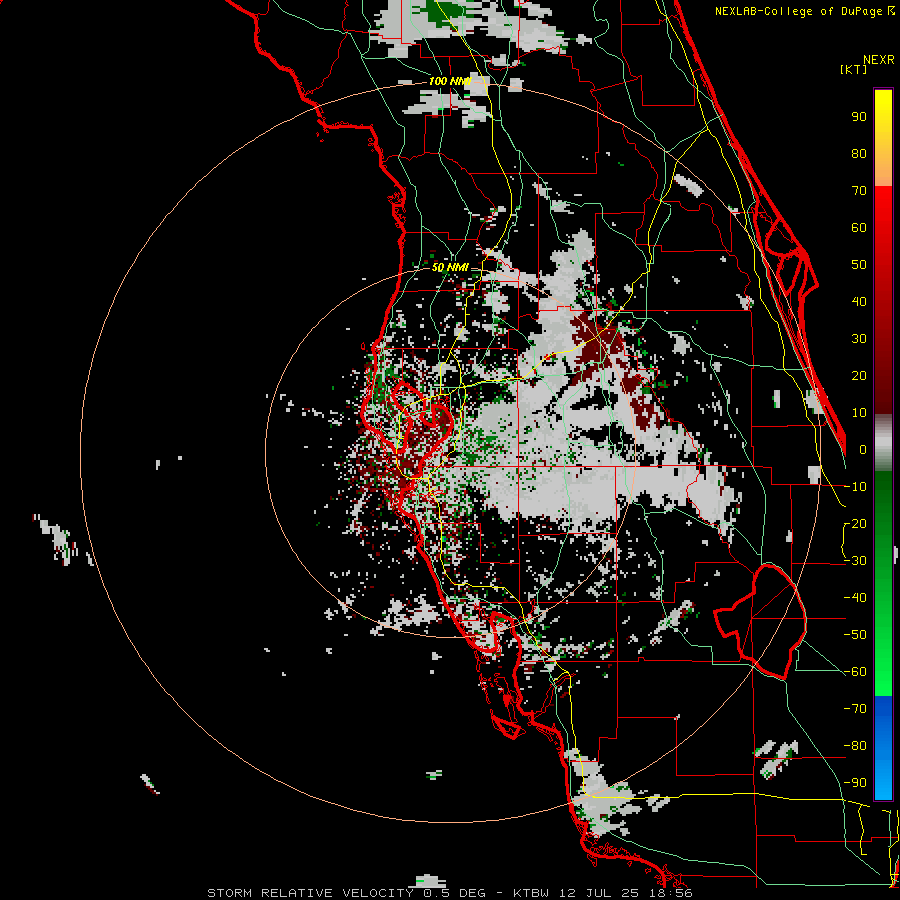Click the 40 value on the velocity scale

point(859,301)
